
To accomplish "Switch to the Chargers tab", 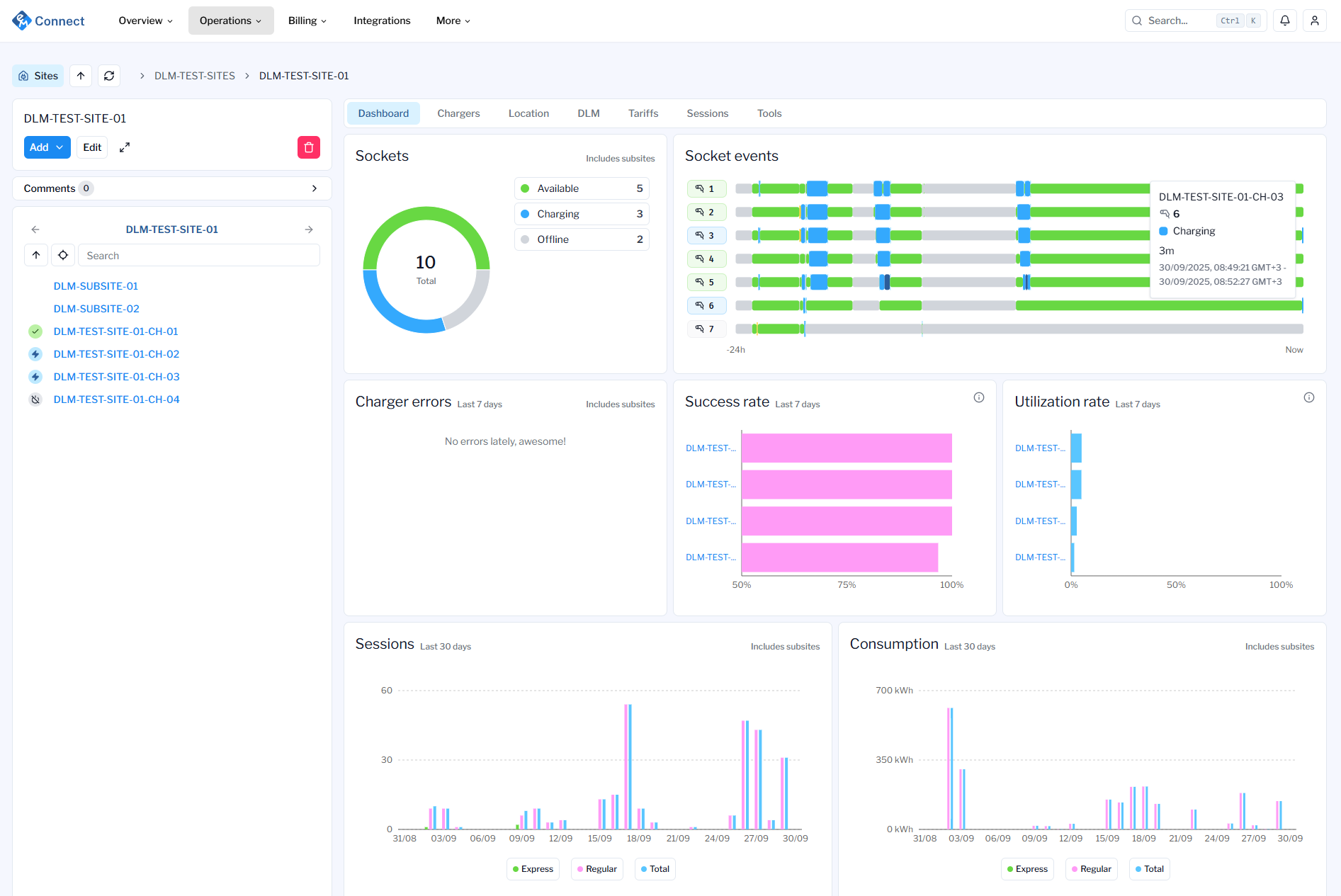I will tap(458, 113).
